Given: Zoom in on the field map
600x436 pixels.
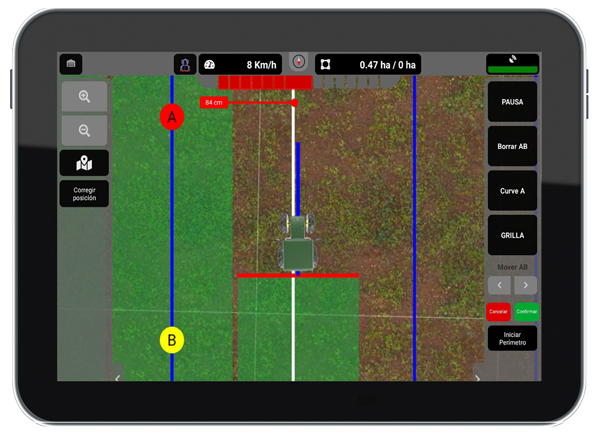Looking at the screenshot, I should [x=84, y=97].
